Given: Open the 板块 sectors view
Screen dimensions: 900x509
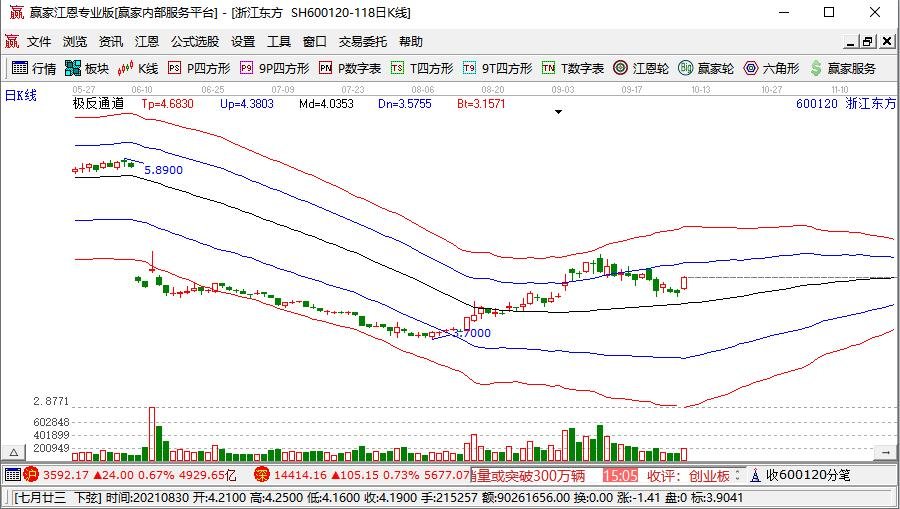Looking at the screenshot, I should click(87, 68).
